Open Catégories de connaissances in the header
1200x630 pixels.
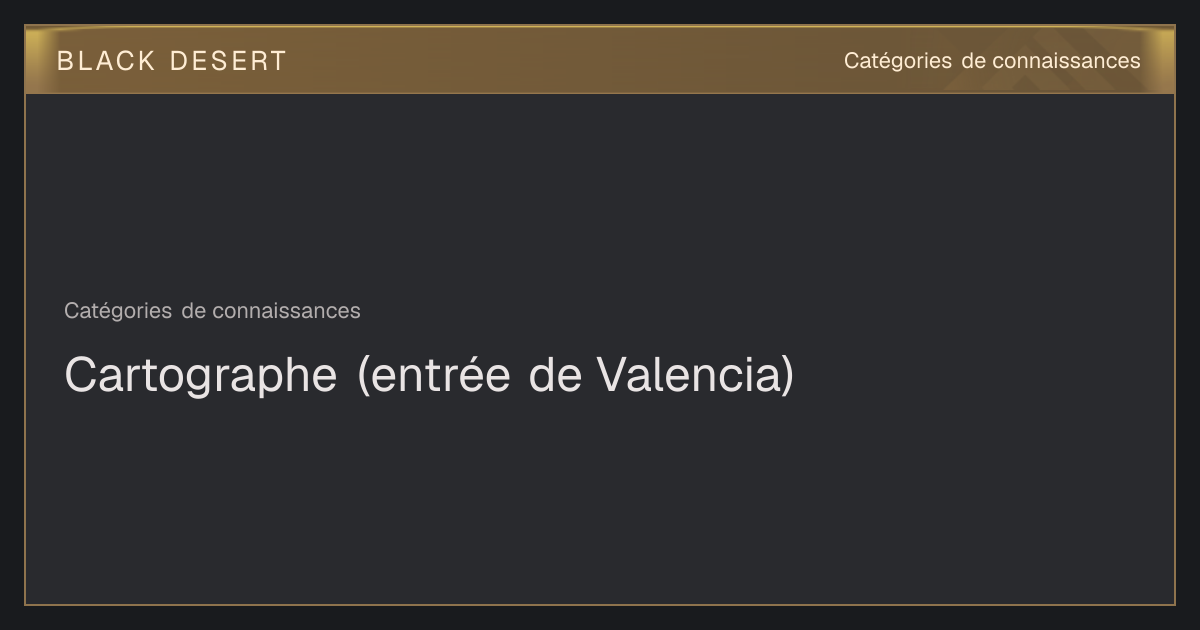(992, 61)
